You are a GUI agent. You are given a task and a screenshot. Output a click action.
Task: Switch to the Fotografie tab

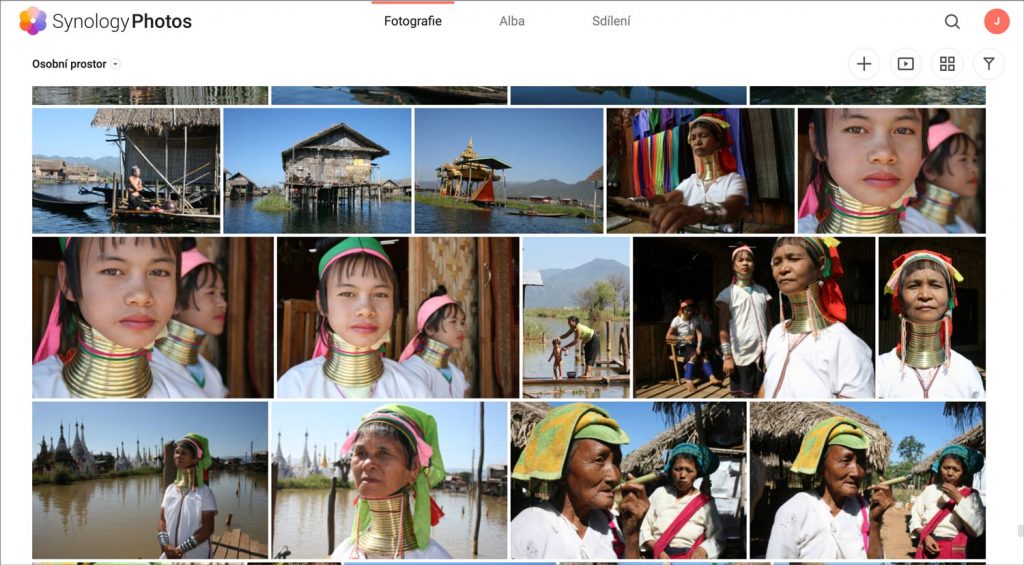(x=412, y=21)
